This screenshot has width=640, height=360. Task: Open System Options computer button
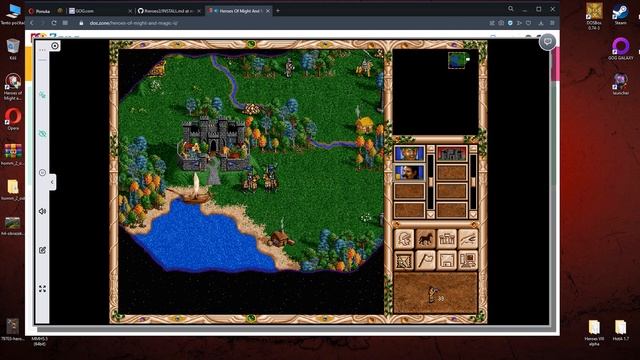click(468, 260)
